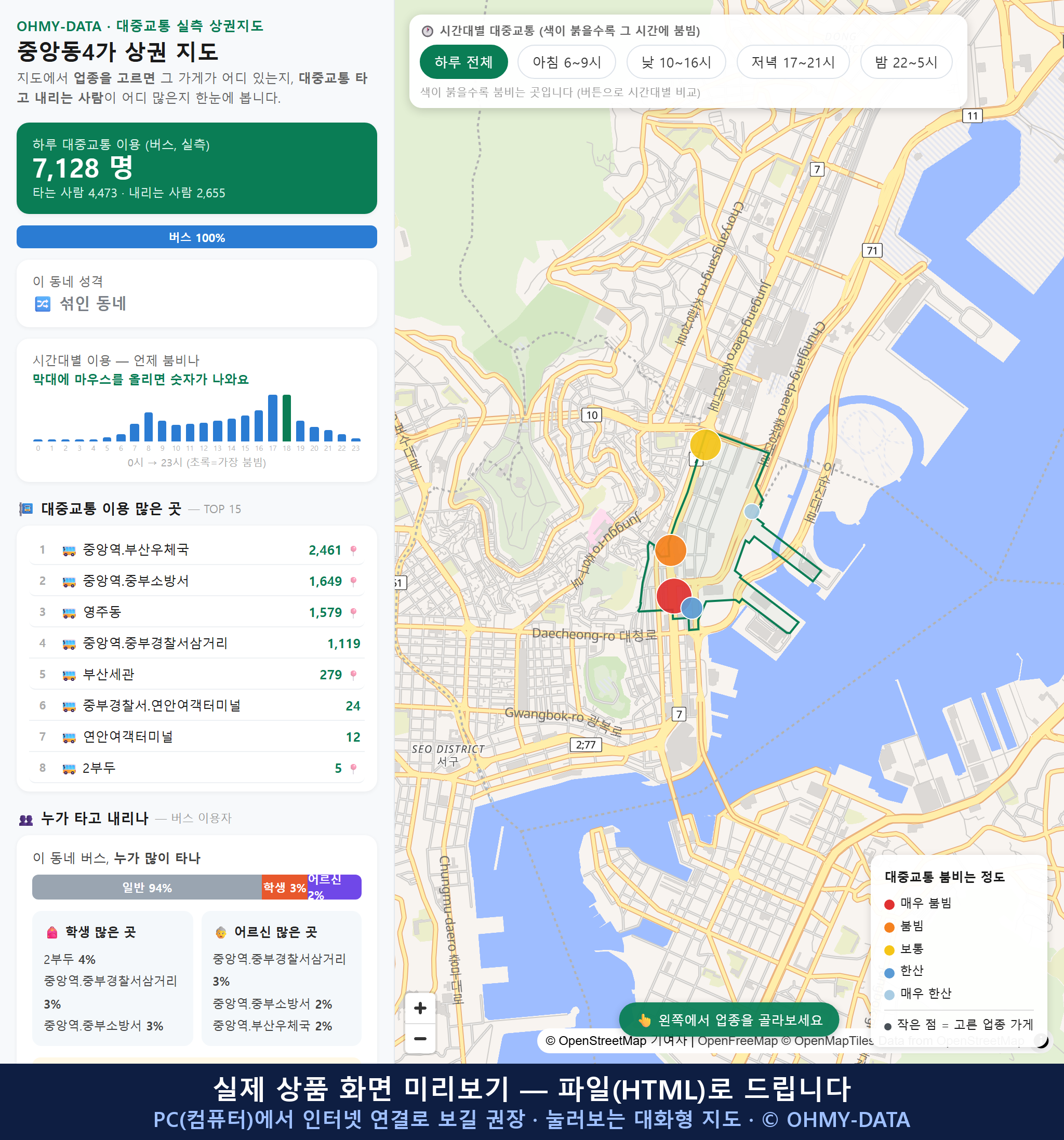Click 학생 3% segment of rider bar
The height and width of the screenshot is (1140, 1064).
[x=285, y=887]
